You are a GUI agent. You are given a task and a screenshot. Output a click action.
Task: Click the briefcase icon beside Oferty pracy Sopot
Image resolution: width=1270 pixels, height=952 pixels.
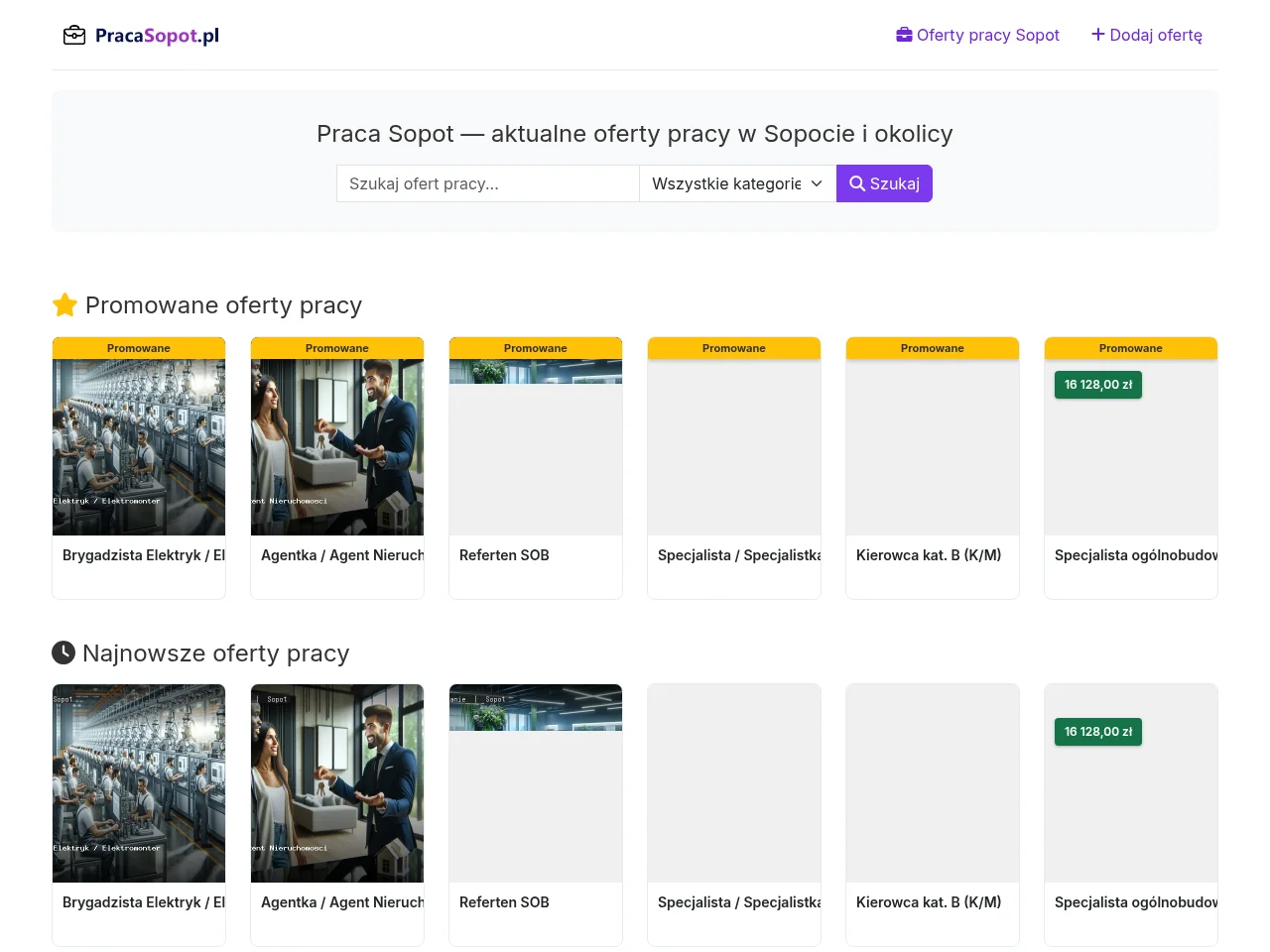click(904, 35)
